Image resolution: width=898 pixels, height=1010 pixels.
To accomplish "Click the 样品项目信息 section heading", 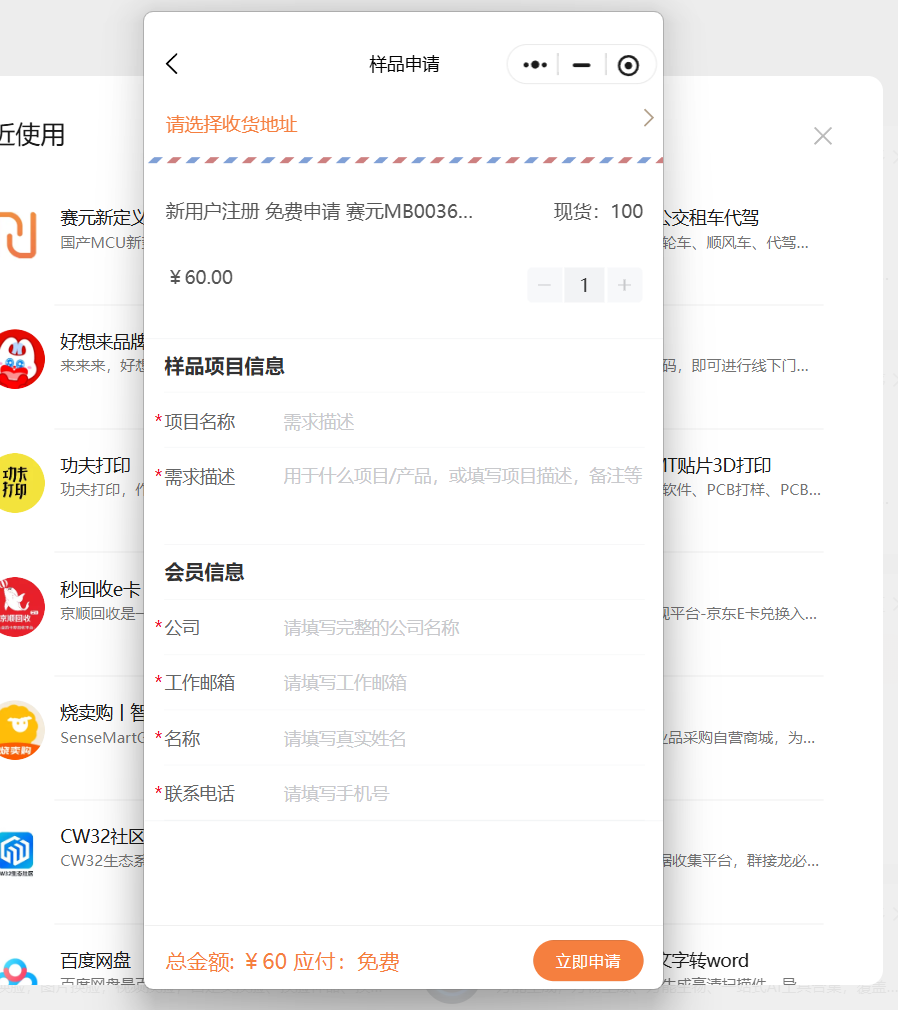I will coord(224,366).
